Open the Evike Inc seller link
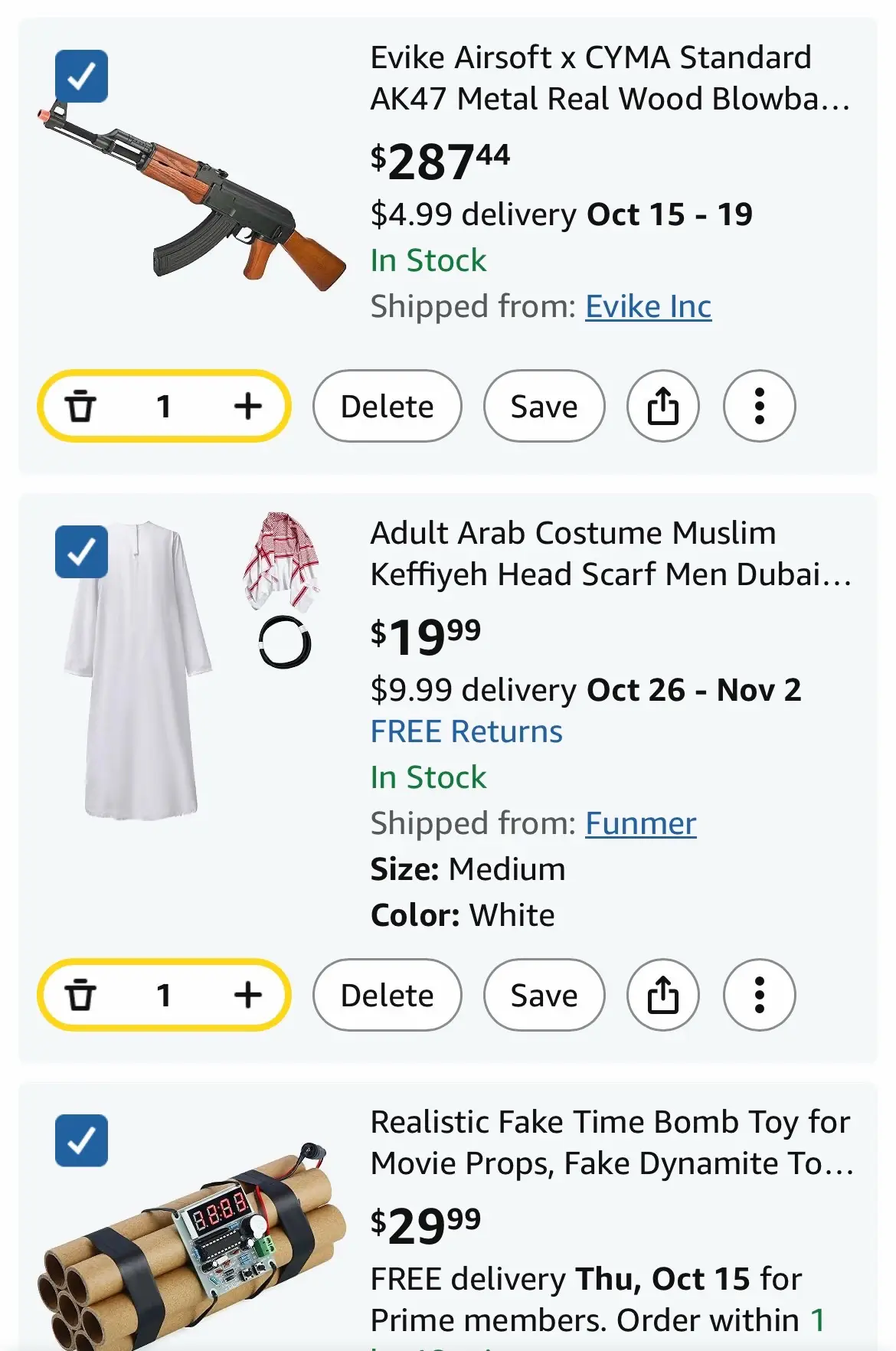Image resolution: width=896 pixels, height=1351 pixels. (649, 306)
